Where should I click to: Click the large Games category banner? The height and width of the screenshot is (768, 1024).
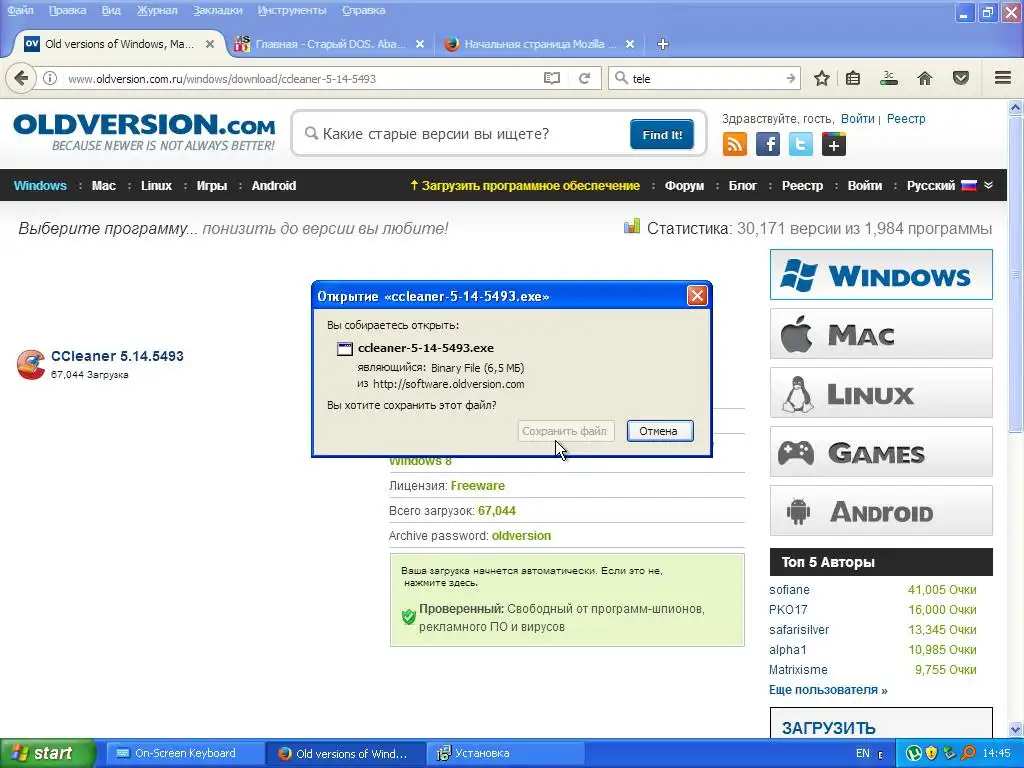click(x=881, y=451)
